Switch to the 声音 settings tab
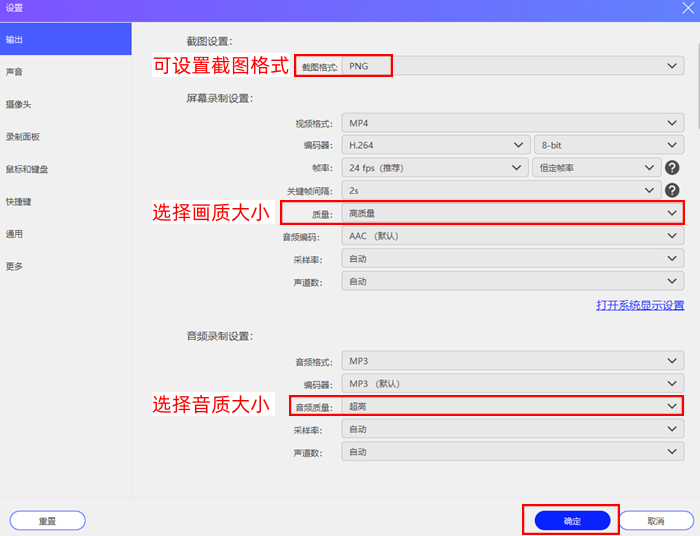700x536 pixels. point(66,72)
